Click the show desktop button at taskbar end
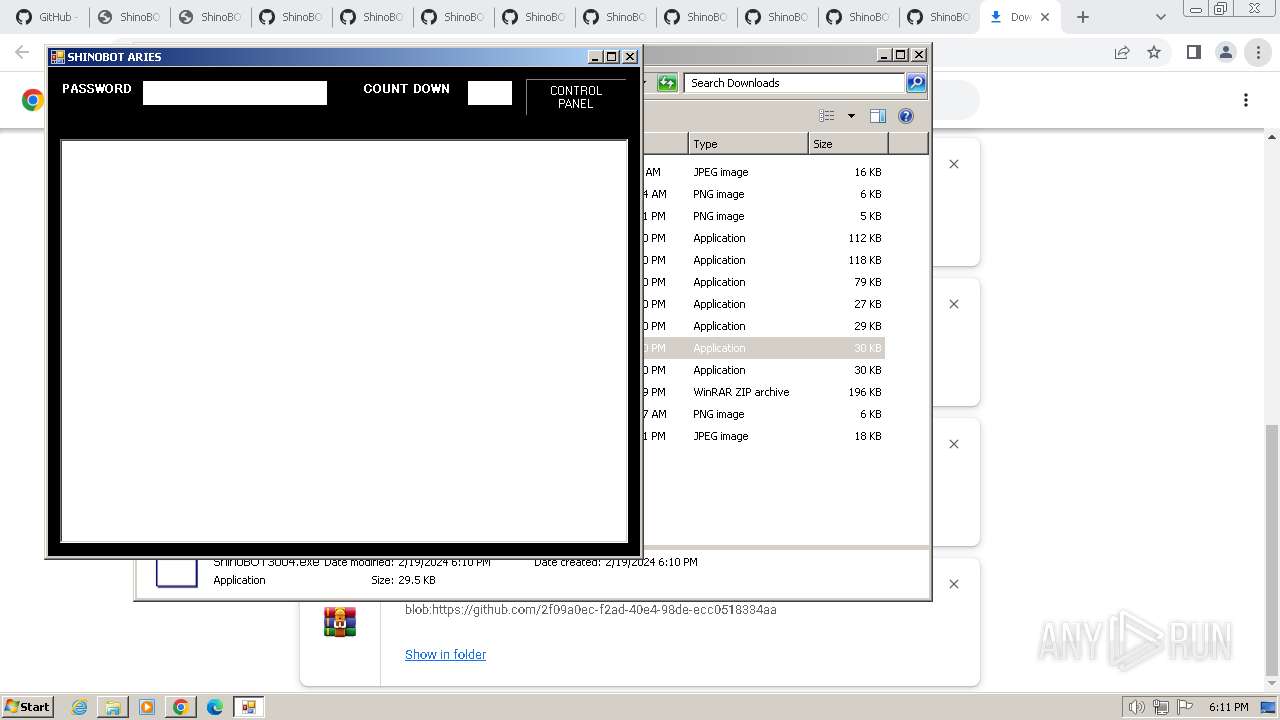 [x=1269, y=707]
